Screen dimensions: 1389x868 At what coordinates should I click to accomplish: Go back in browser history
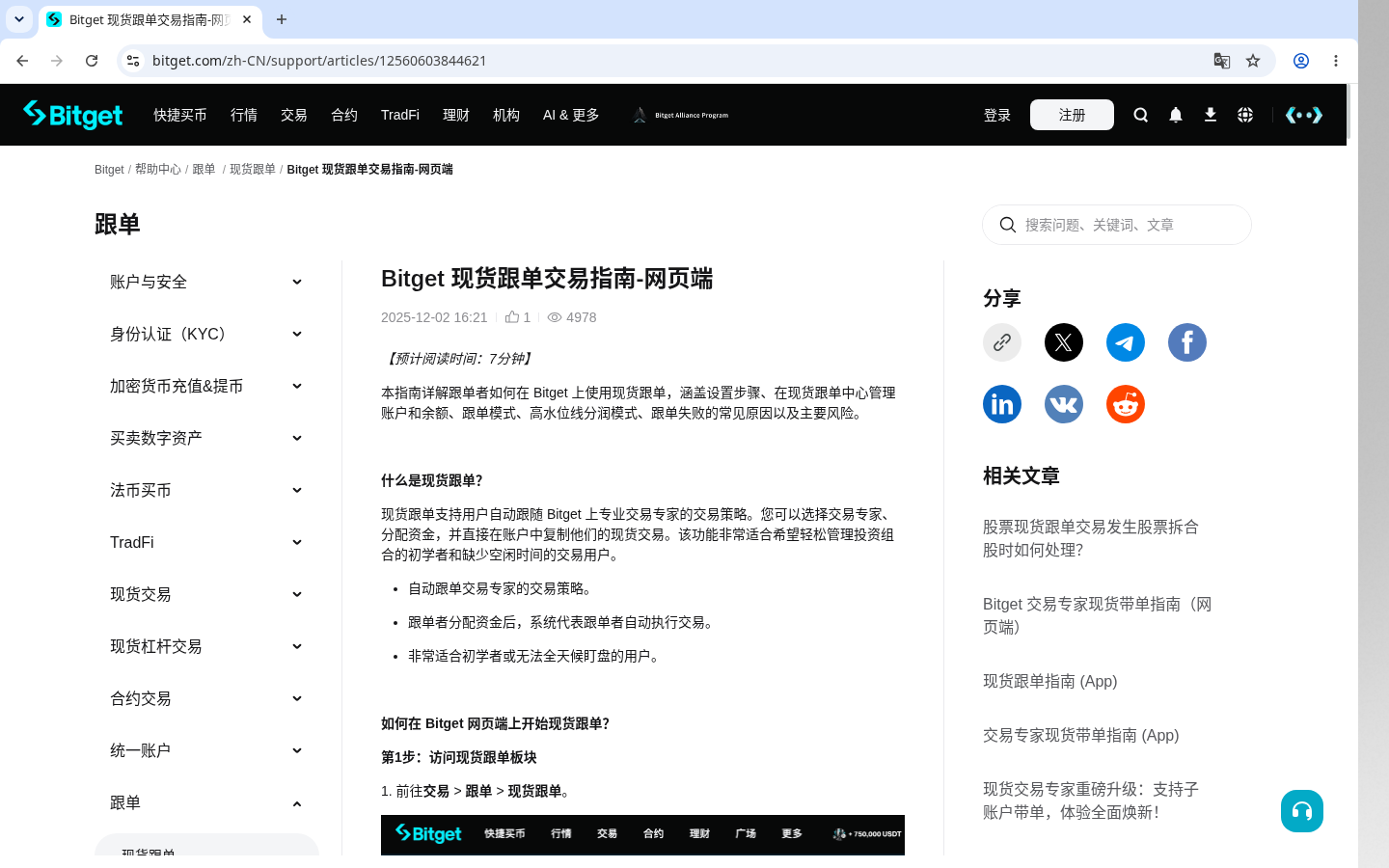[22, 61]
